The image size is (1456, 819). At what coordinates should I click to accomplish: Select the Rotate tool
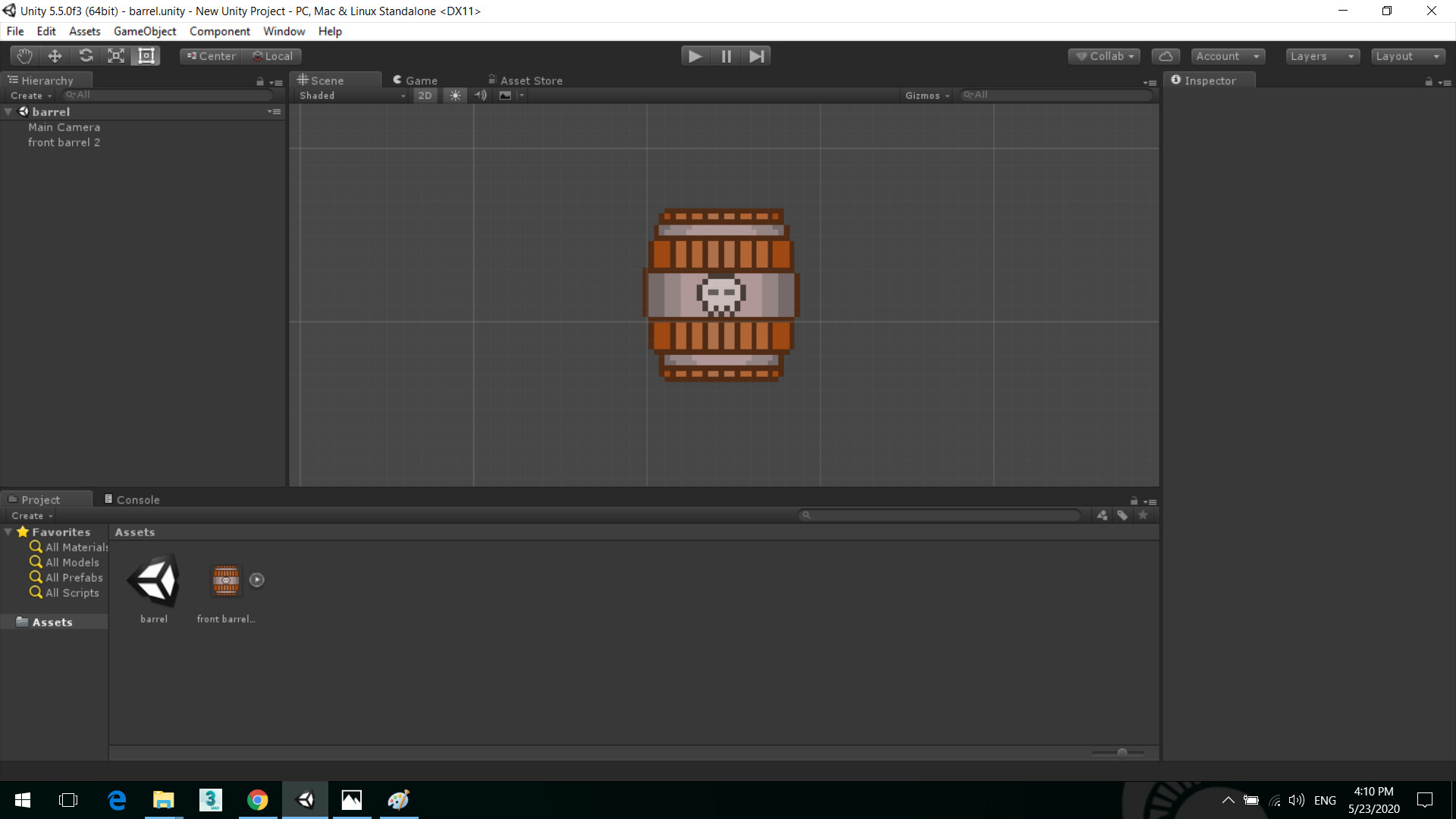click(x=86, y=56)
